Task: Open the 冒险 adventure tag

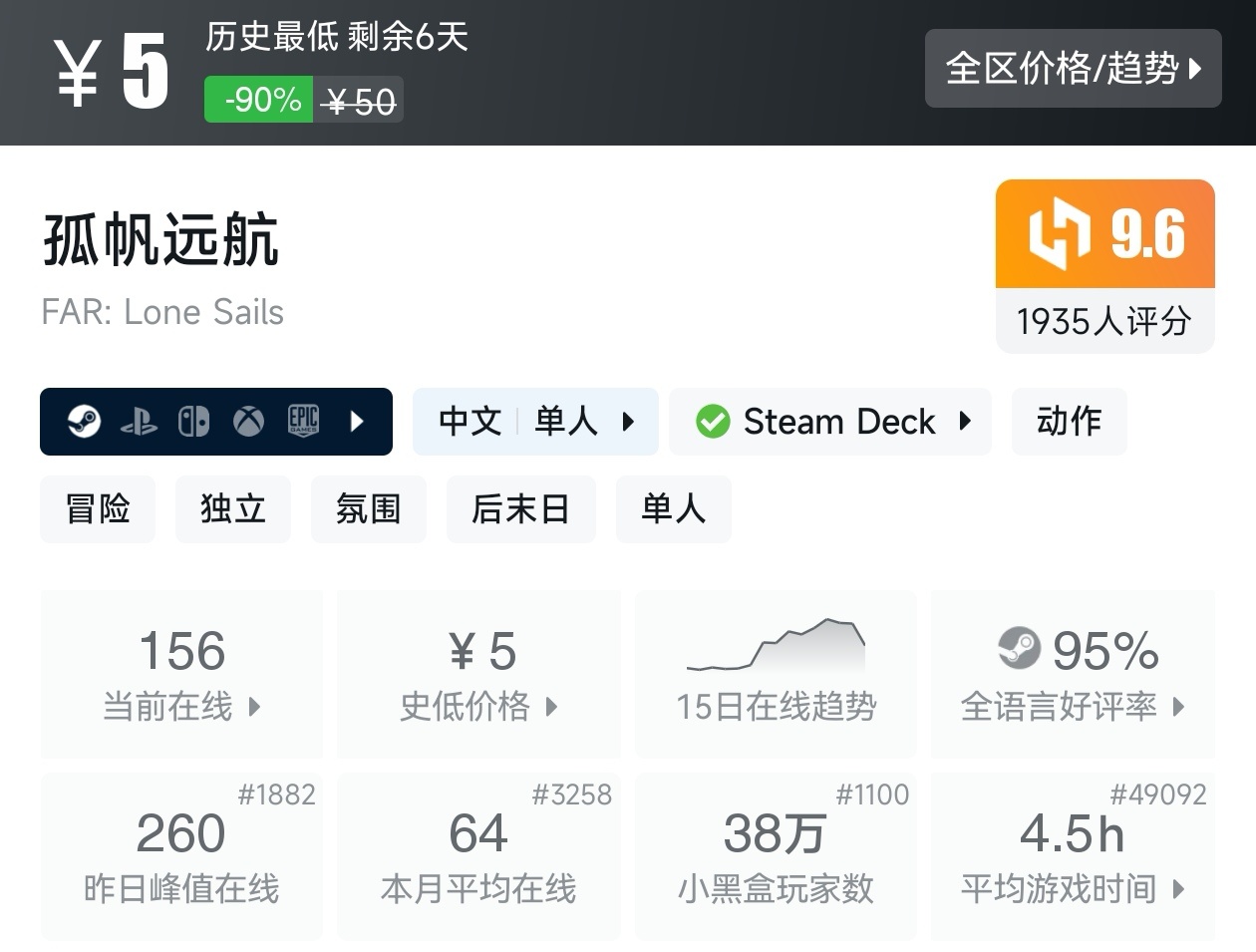Action: 98,509
